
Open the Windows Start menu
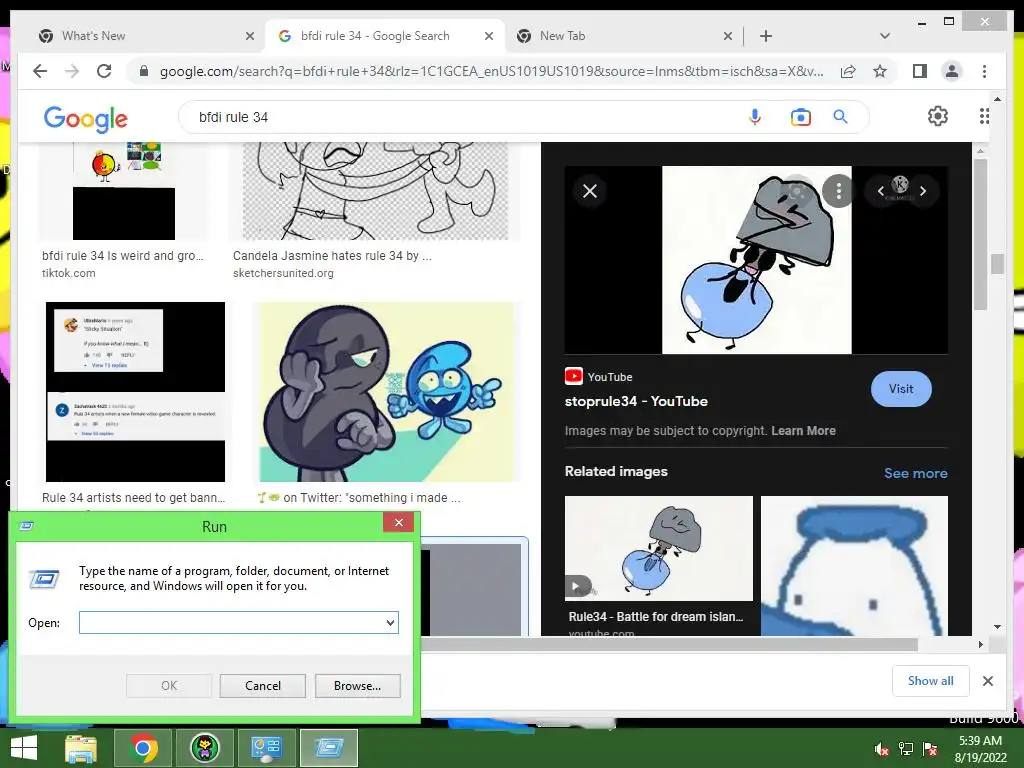(24, 748)
